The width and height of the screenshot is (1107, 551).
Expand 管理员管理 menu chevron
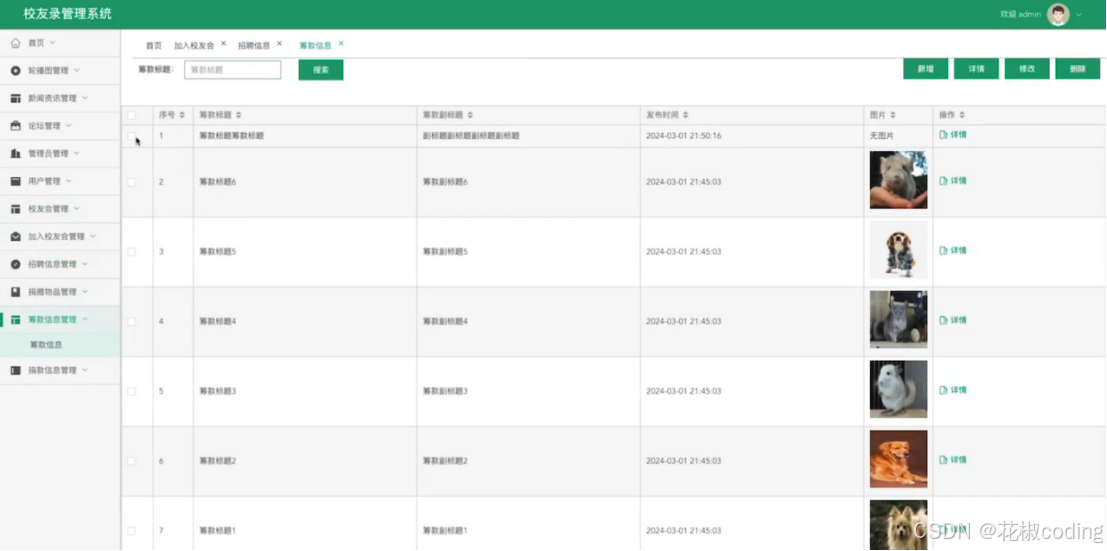76,153
